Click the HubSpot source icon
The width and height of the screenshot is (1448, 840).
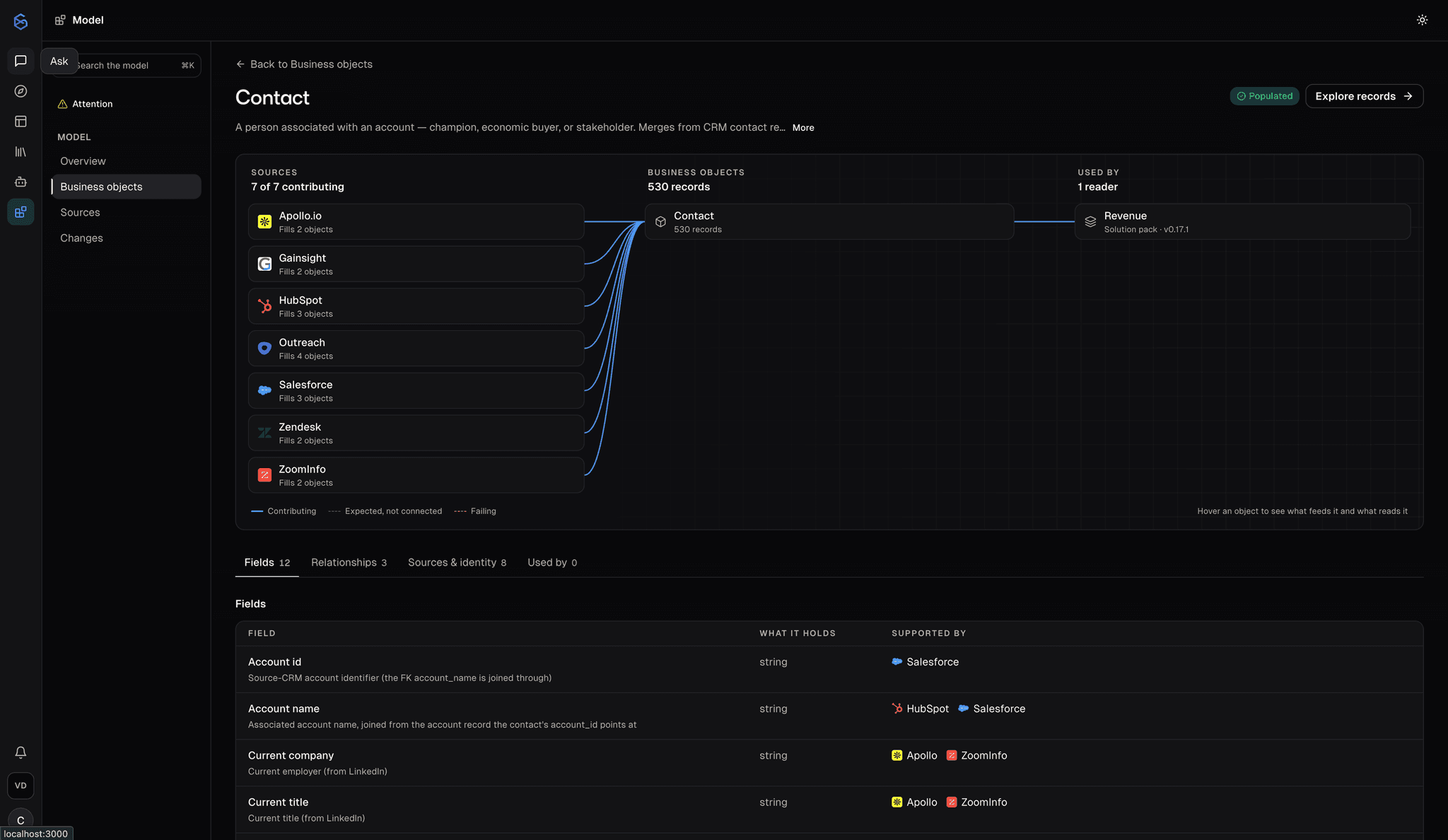(x=264, y=306)
